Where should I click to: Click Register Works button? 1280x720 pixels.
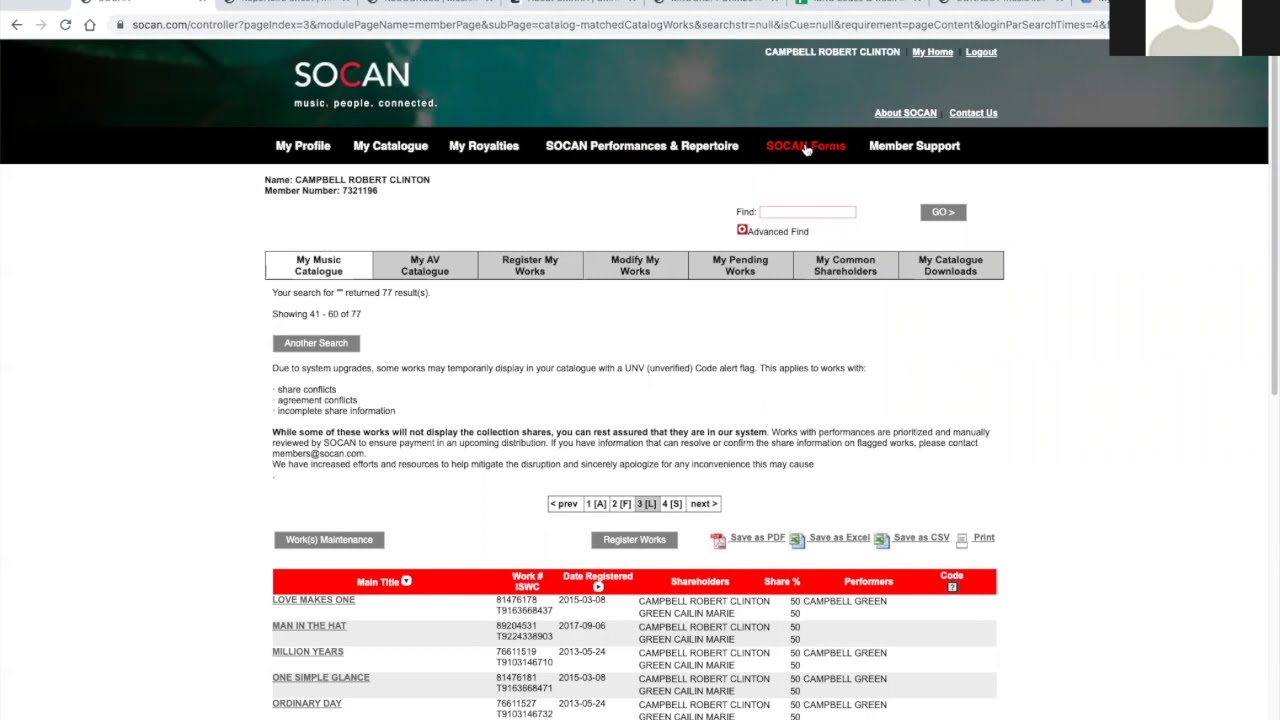click(634, 540)
